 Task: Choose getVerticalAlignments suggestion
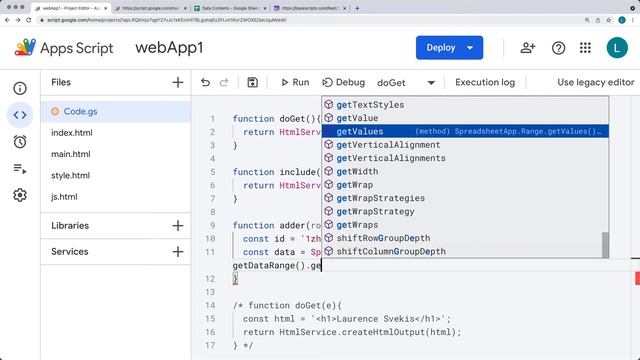coord(465,158)
